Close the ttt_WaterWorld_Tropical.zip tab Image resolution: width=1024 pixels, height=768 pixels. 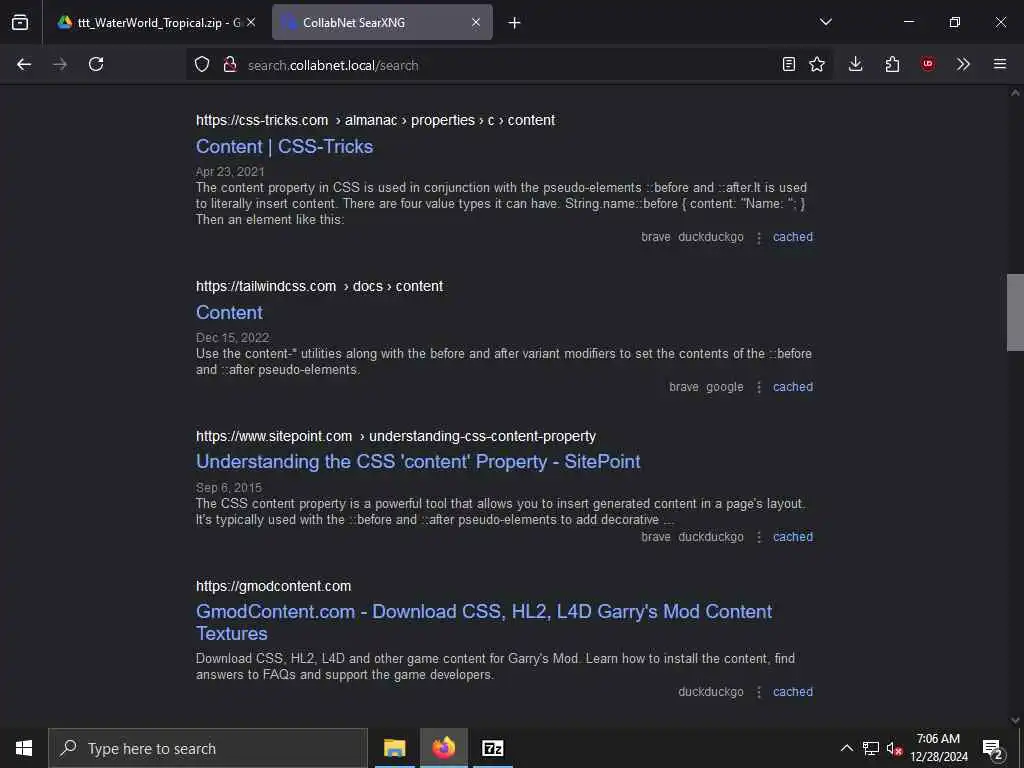pos(251,22)
